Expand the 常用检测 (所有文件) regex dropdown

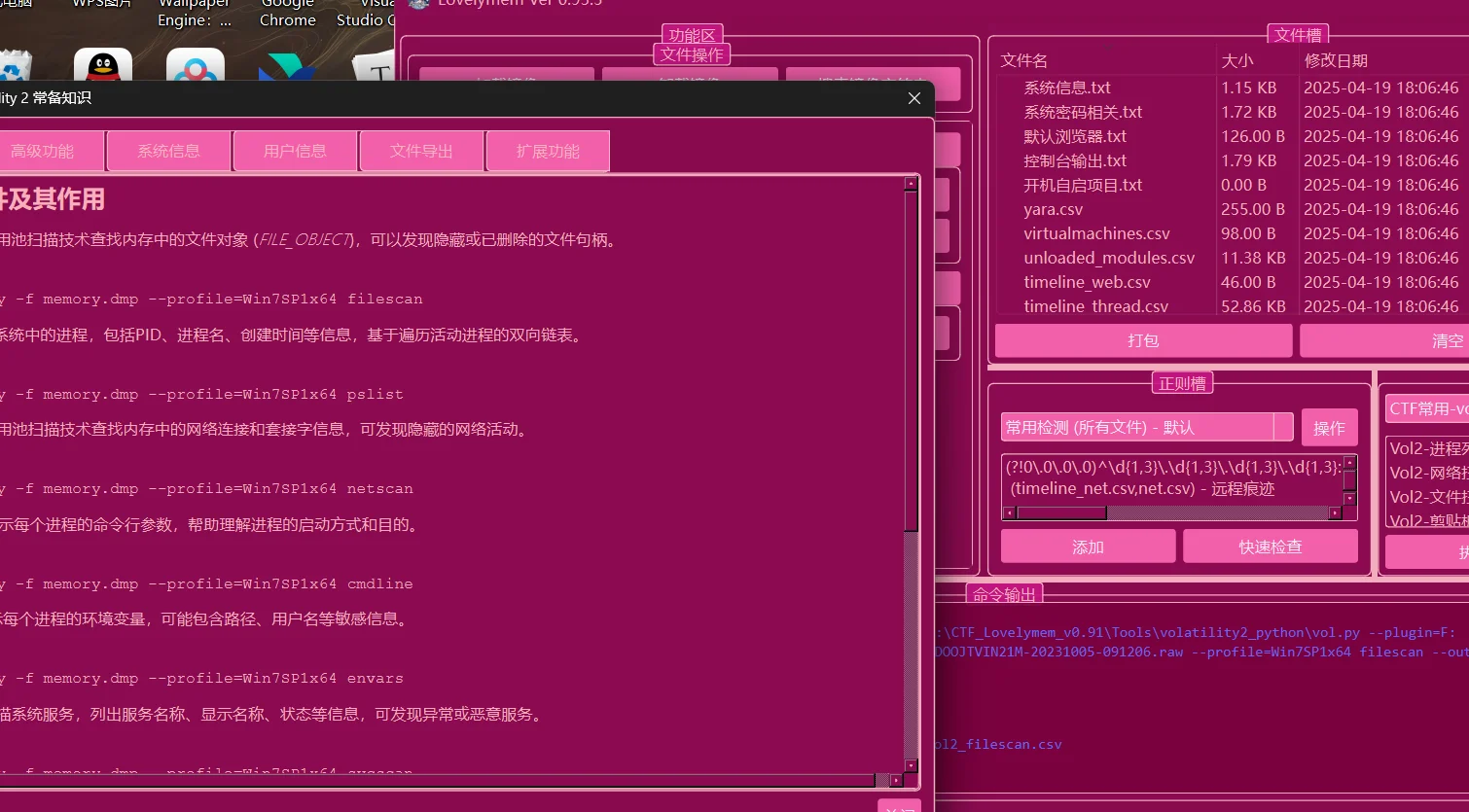tap(1283, 427)
